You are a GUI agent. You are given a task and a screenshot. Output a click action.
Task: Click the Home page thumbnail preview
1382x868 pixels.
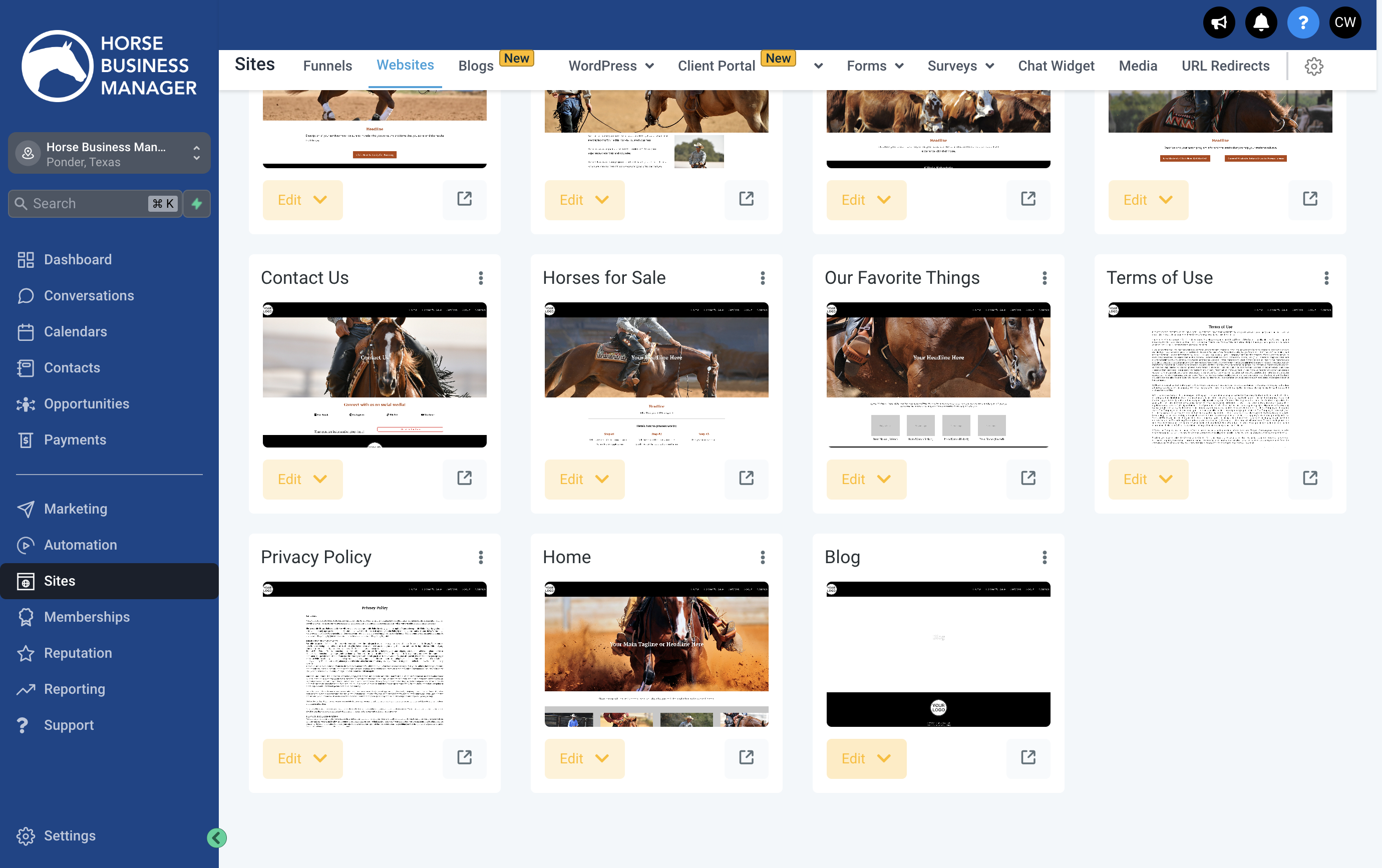tap(656, 654)
